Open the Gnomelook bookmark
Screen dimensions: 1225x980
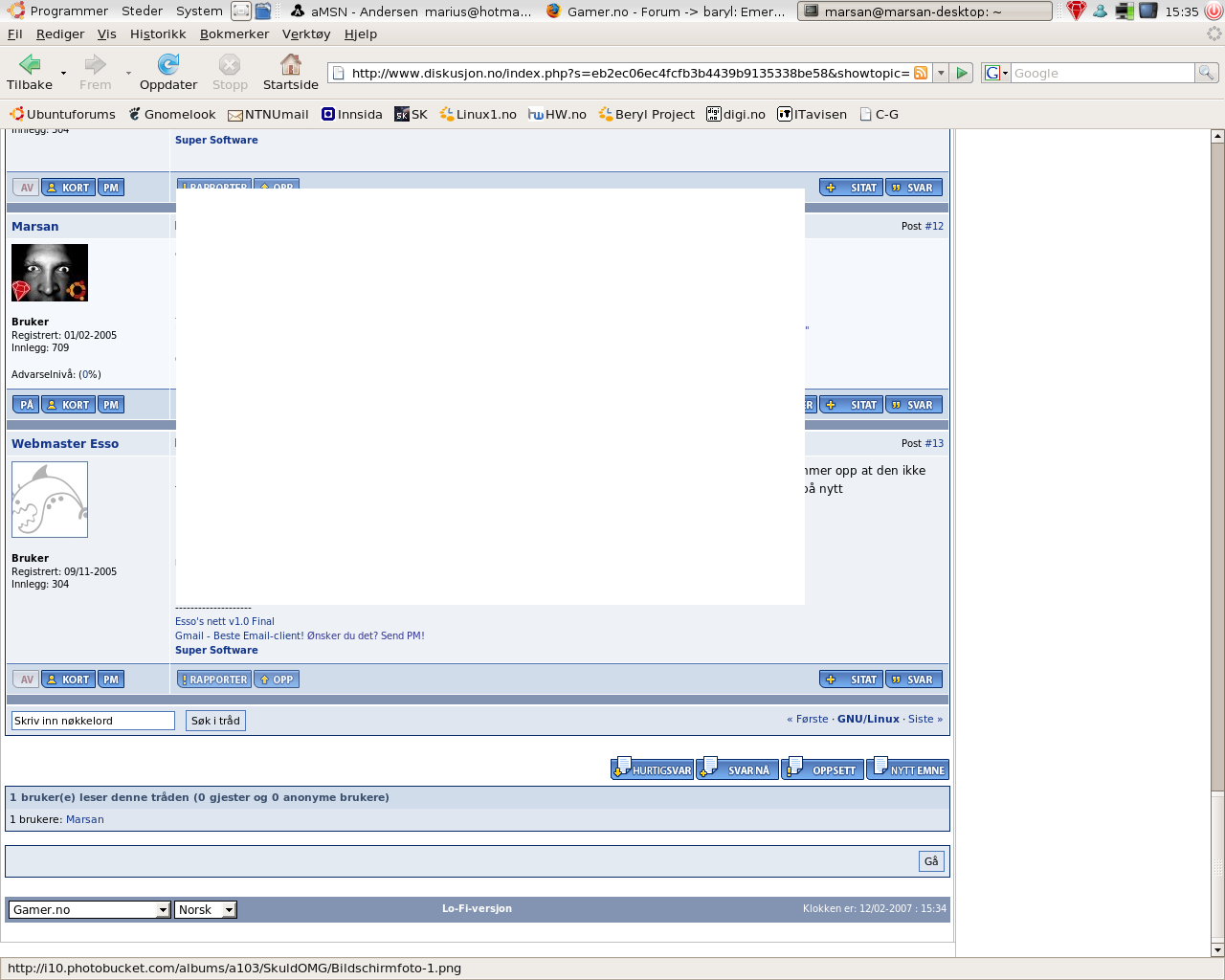pyautogui.click(x=172, y=114)
